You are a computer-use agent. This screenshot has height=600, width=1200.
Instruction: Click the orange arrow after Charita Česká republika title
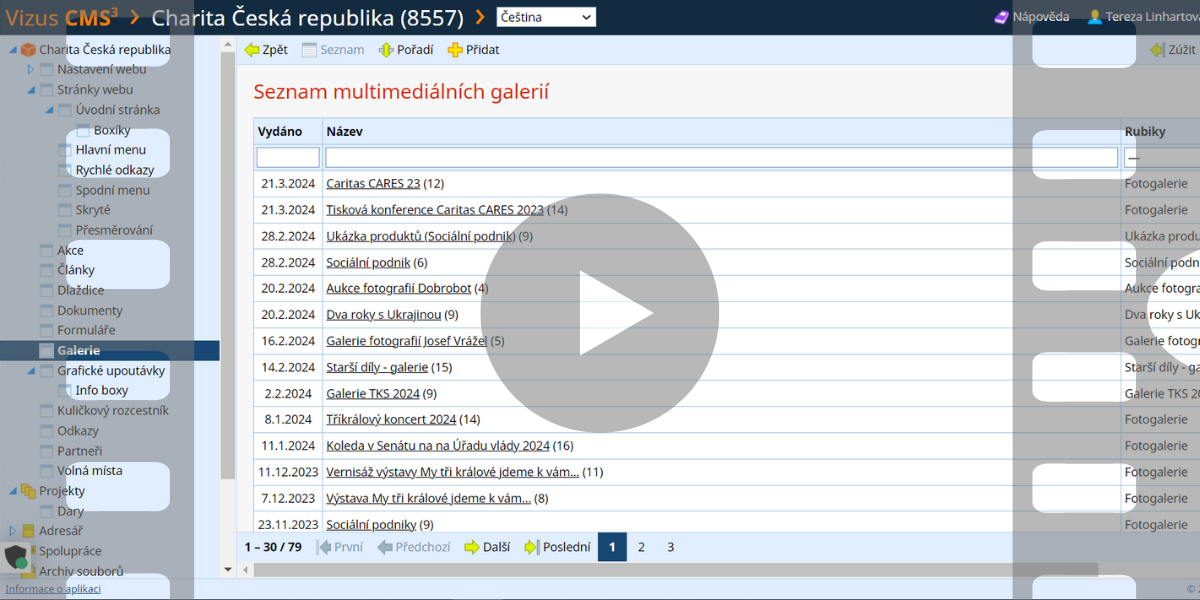click(x=480, y=17)
